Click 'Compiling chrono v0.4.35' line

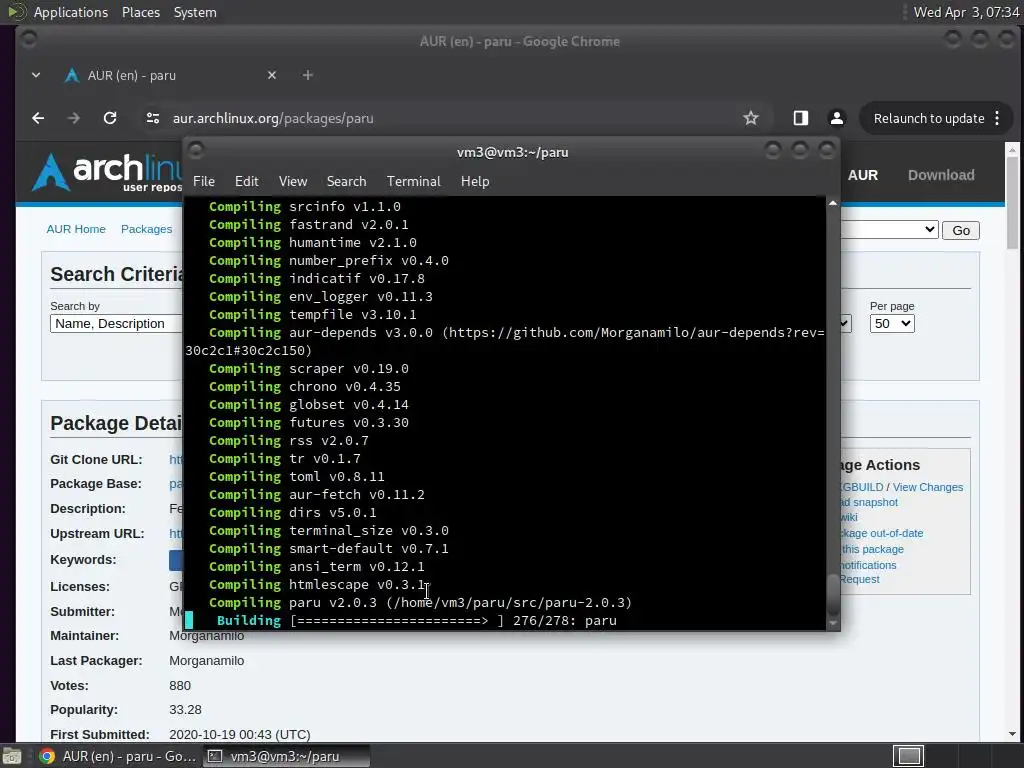coord(304,387)
